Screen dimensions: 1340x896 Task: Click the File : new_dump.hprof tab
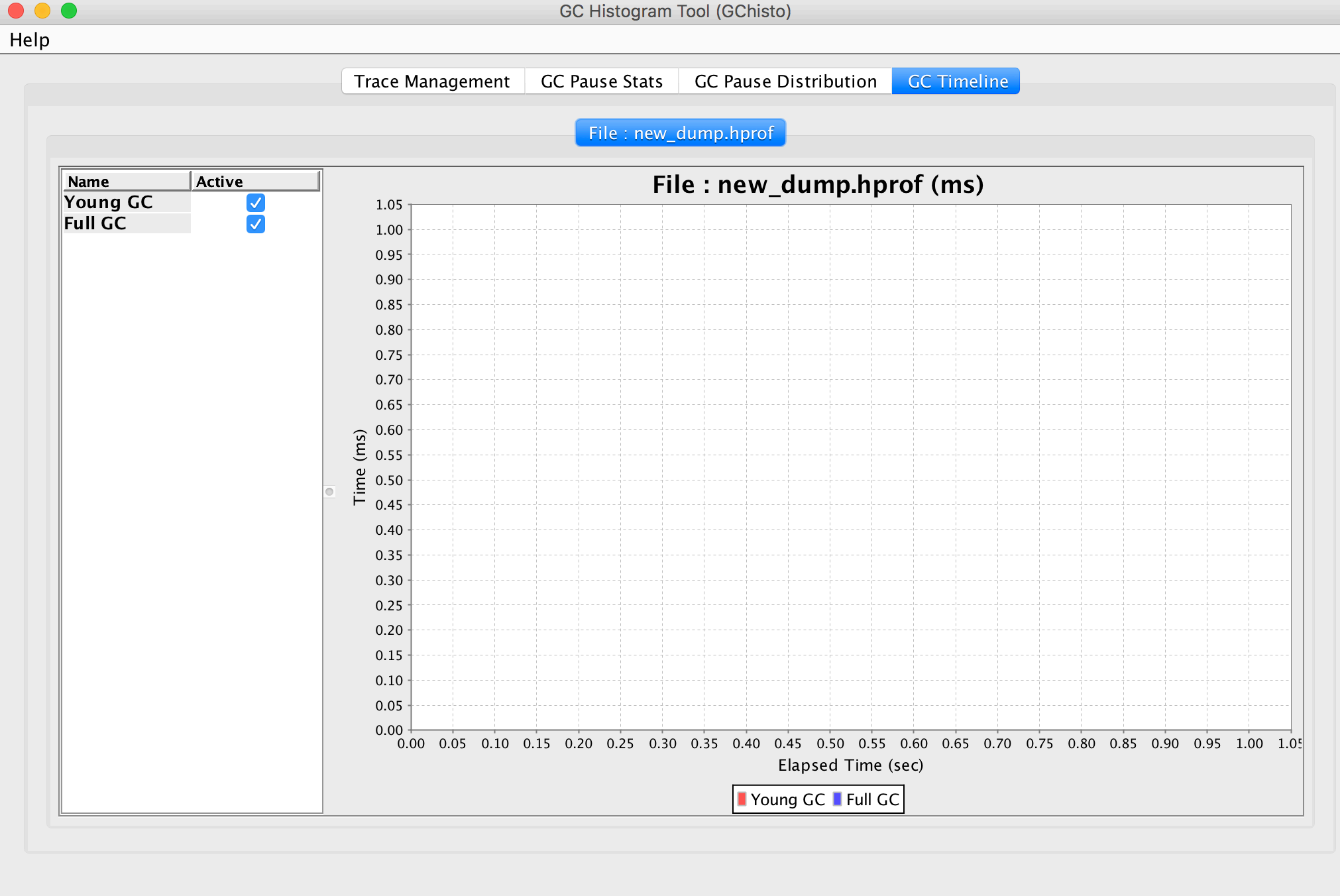681,133
